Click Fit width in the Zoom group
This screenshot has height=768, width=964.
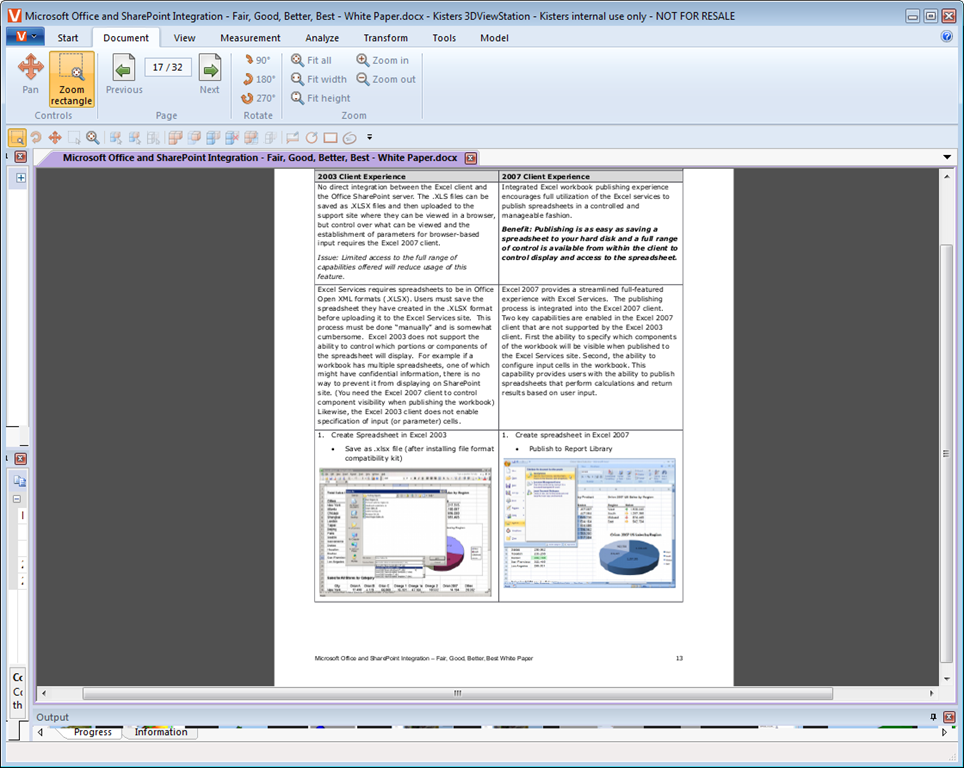tap(319, 79)
